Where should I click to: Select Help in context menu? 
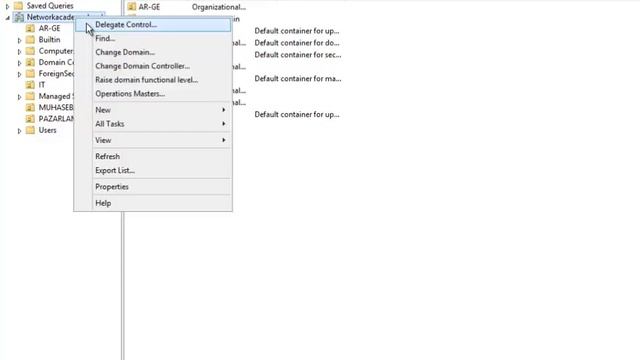click(153, 203)
